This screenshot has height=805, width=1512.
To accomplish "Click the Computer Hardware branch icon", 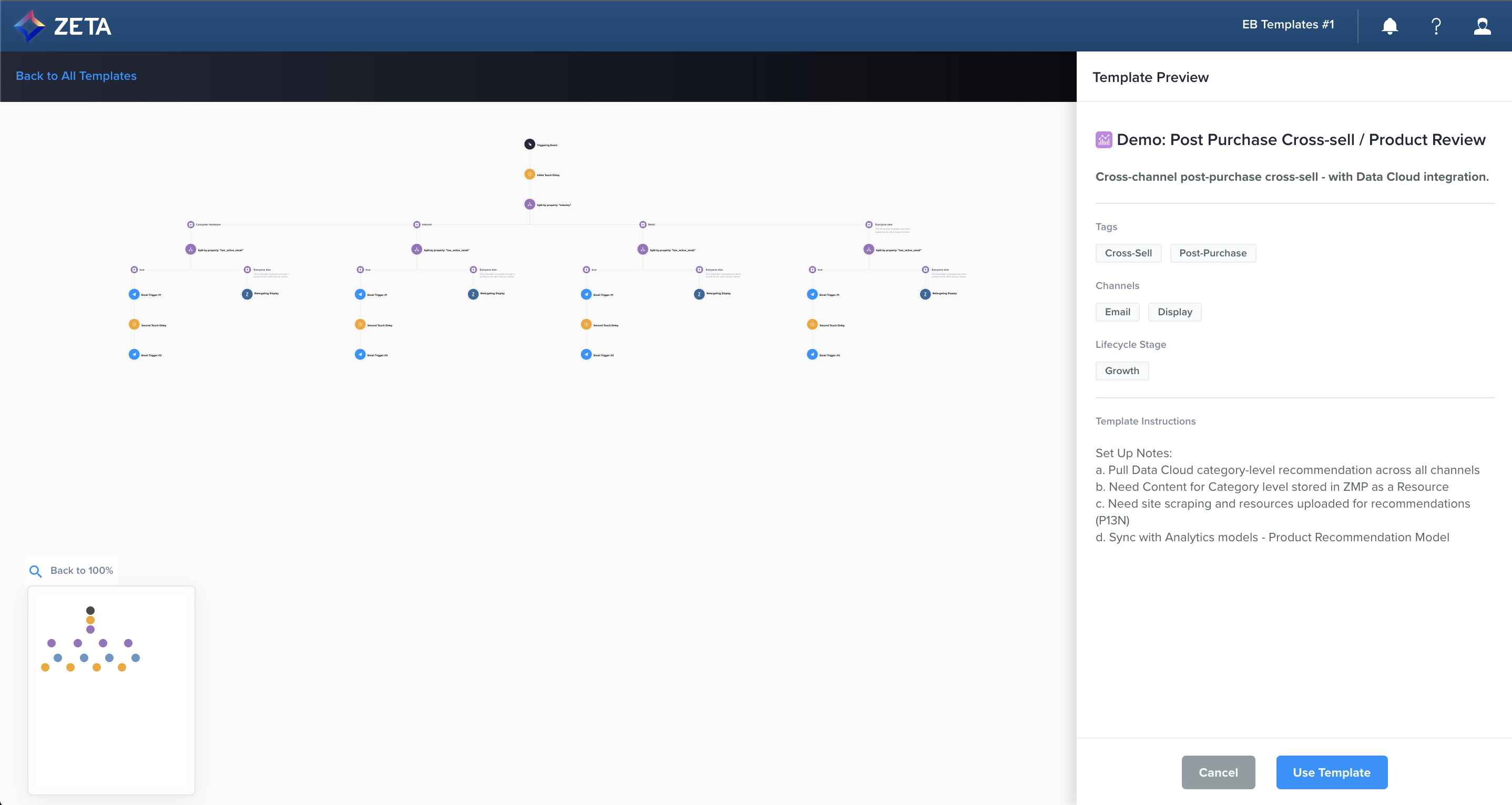I will tap(191, 225).
